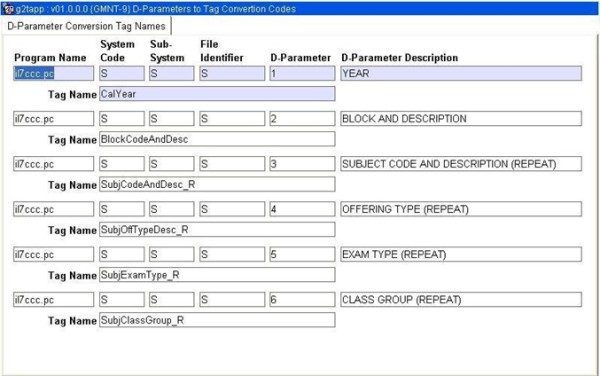Viewport: 600px width, 376px height.
Task: Click the Program Name column header
Action: 50,58
